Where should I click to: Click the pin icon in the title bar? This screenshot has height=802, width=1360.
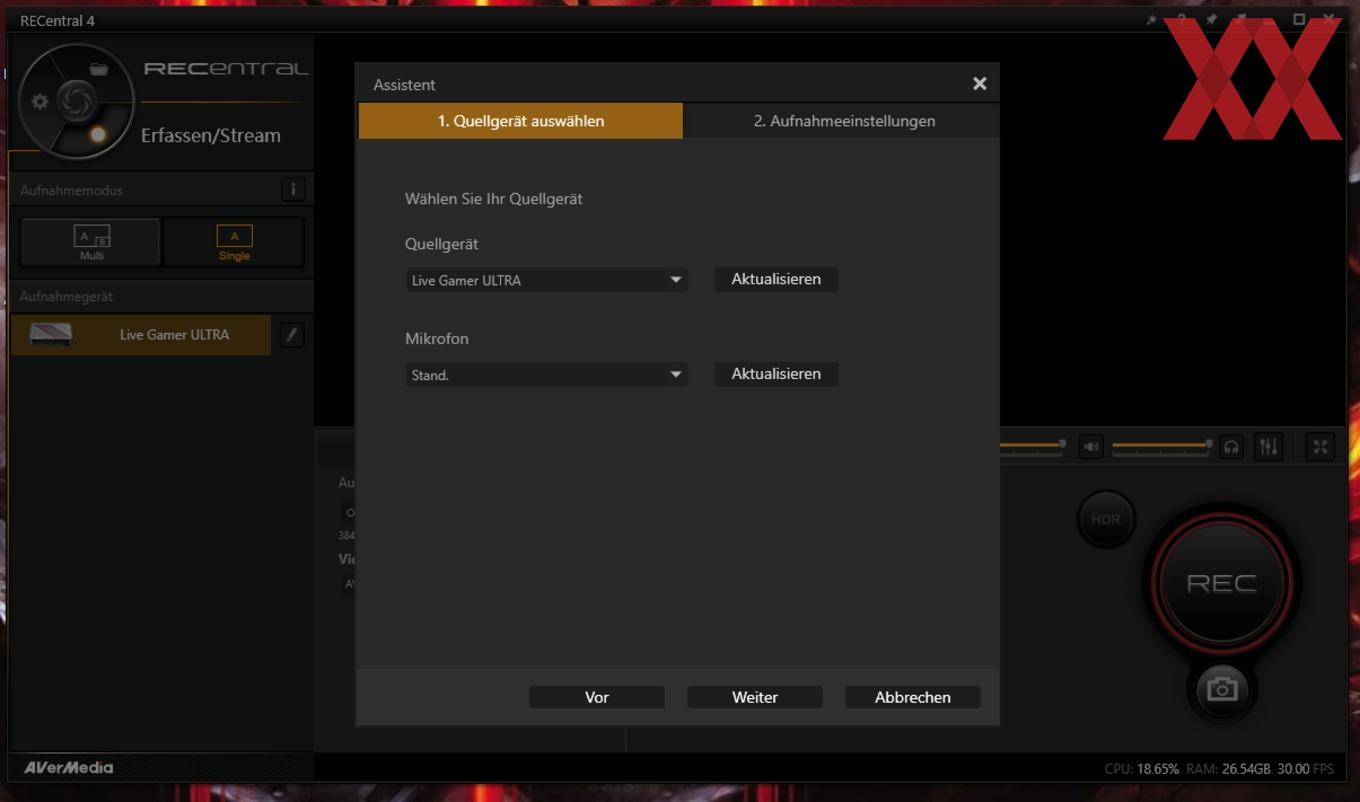[x=1211, y=20]
